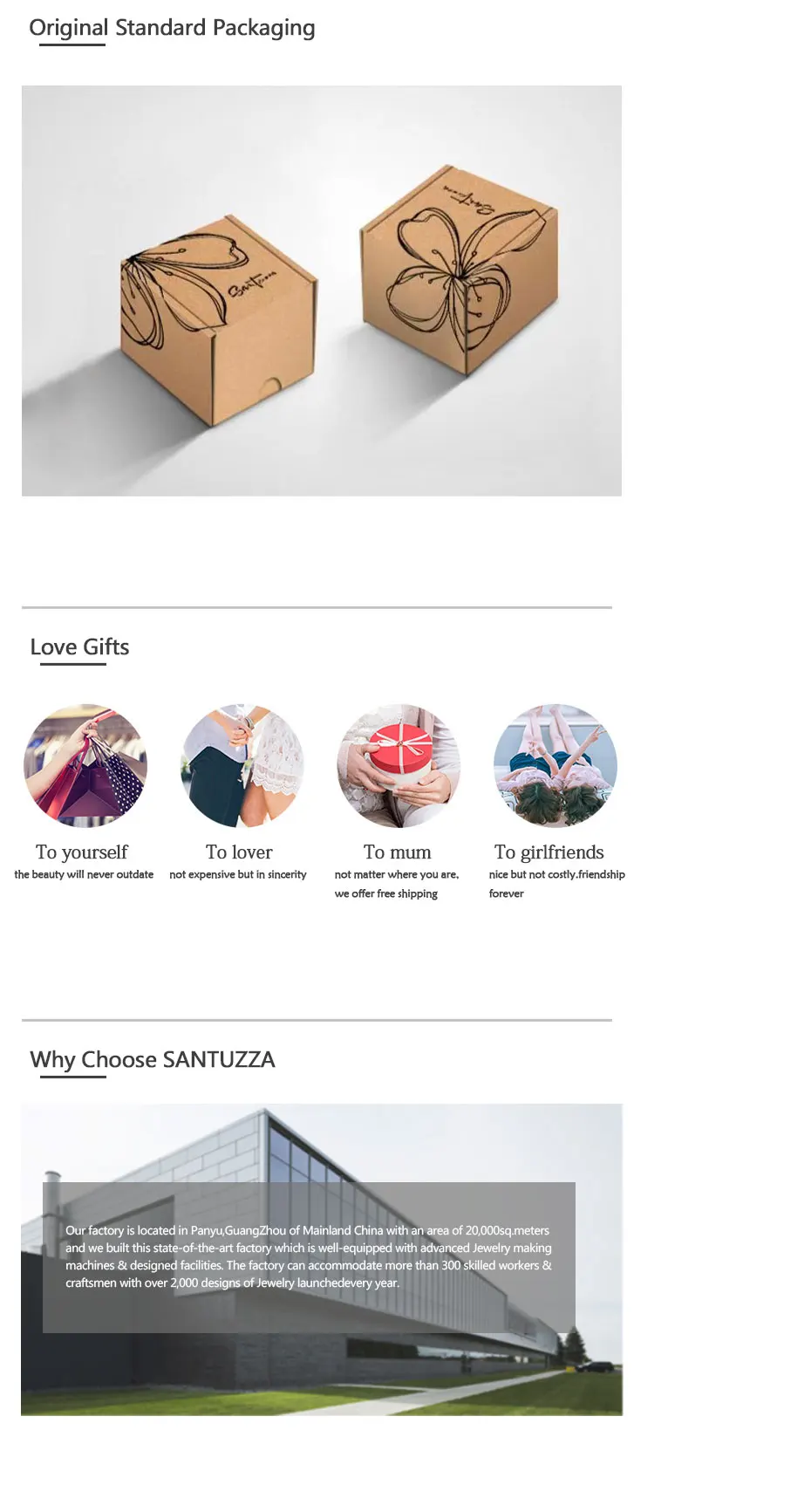The height and width of the screenshot is (1512, 811).
Task: Click "we offer free shipping" text
Action: click(x=386, y=893)
